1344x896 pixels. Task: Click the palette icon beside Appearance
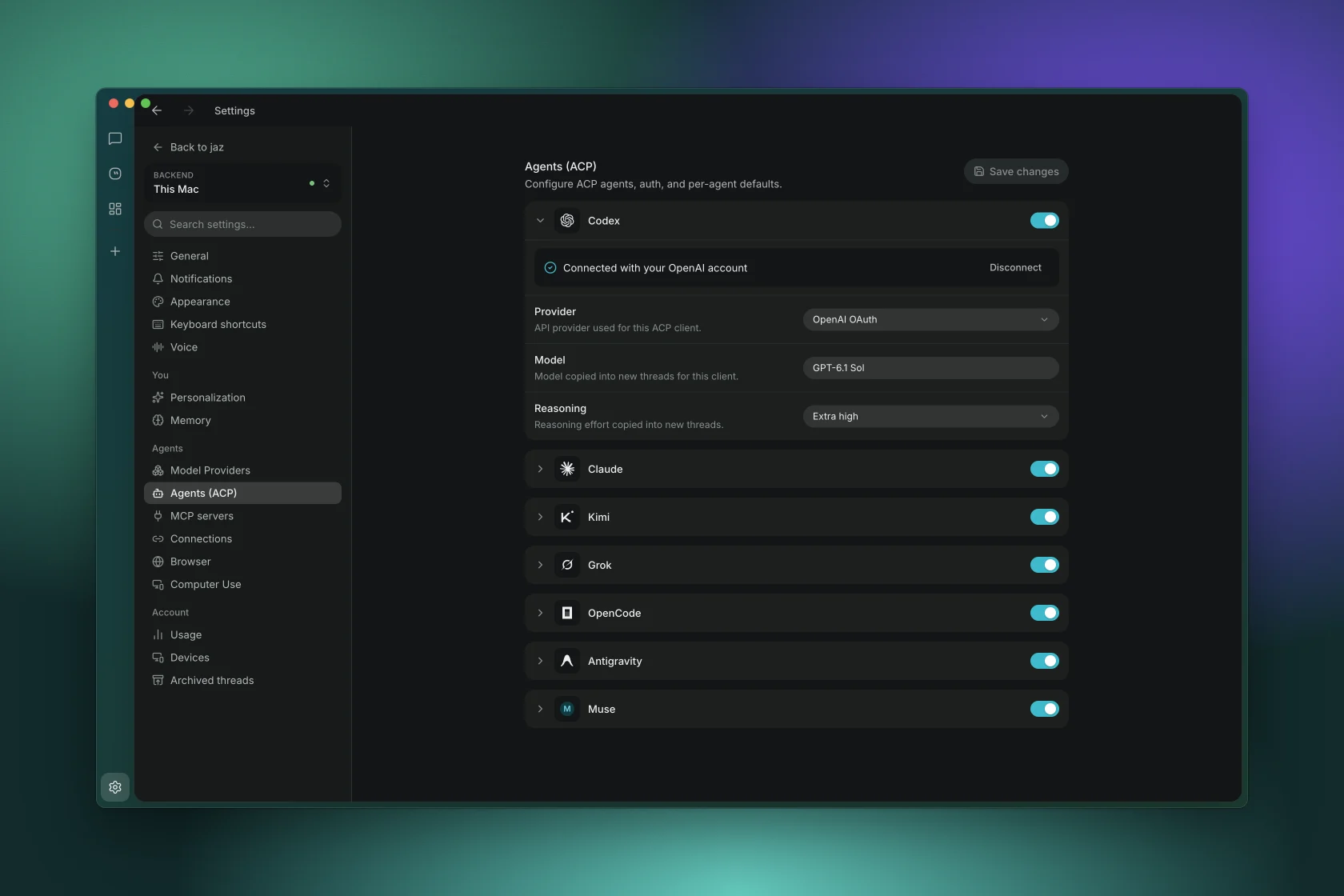click(158, 302)
